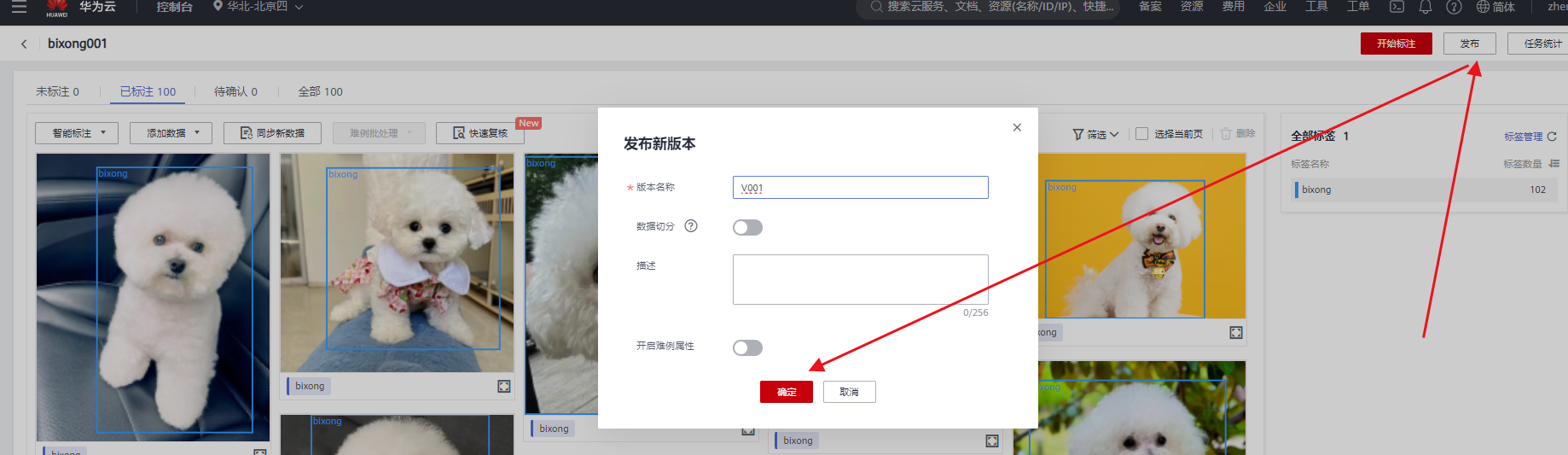Check the 选择当前页 checkbox

pos(1141,134)
